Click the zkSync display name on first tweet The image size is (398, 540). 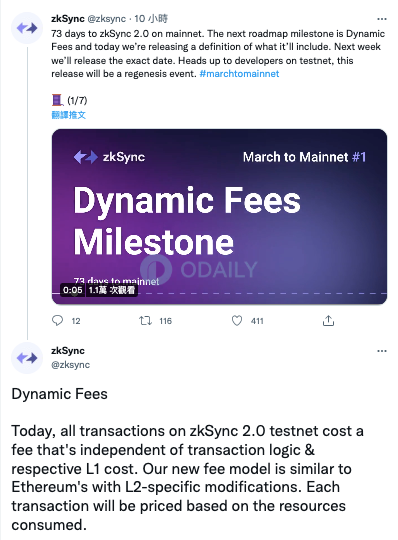click(68, 19)
